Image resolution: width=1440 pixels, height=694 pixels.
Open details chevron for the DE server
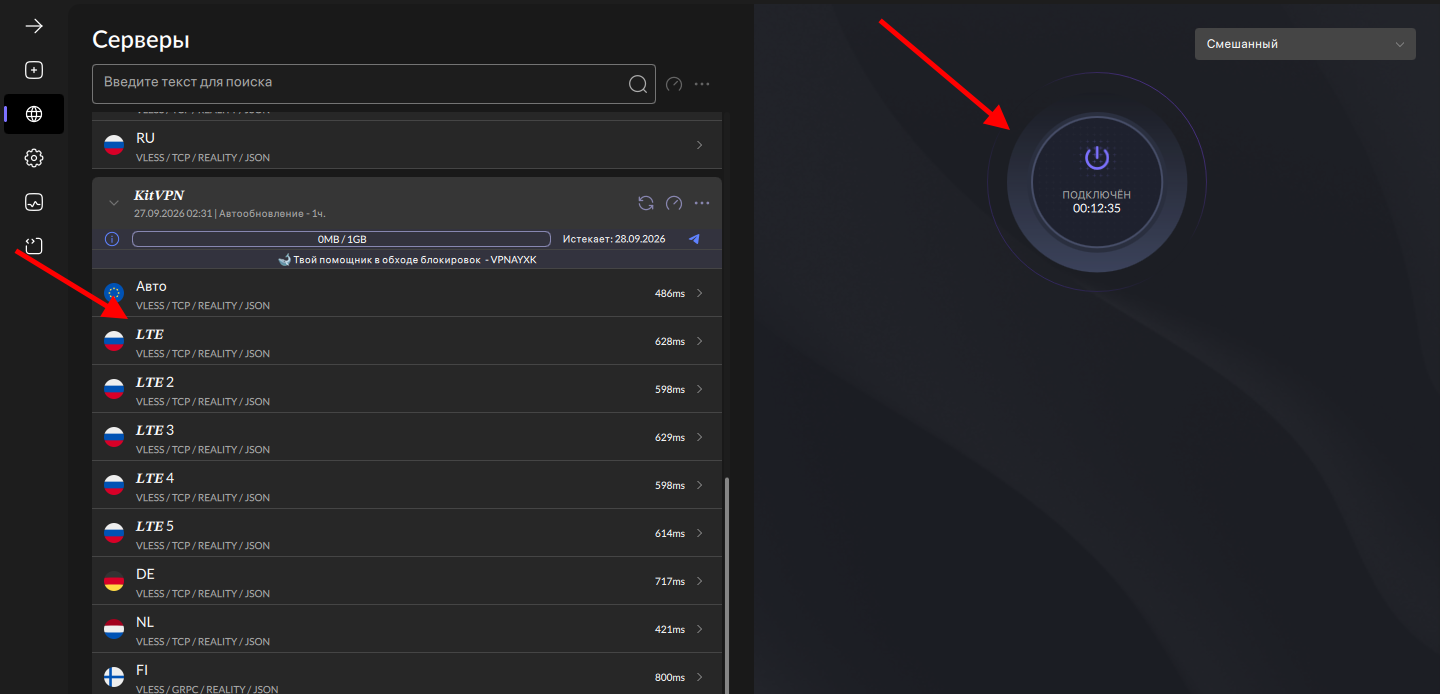pyautogui.click(x=700, y=581)
